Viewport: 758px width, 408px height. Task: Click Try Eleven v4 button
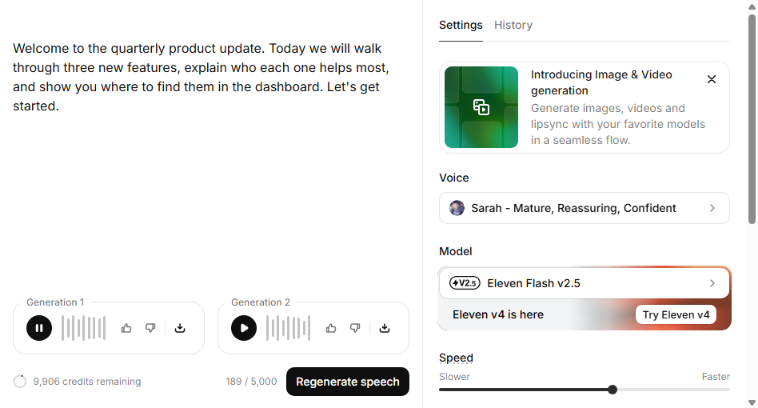pos(676,315)
